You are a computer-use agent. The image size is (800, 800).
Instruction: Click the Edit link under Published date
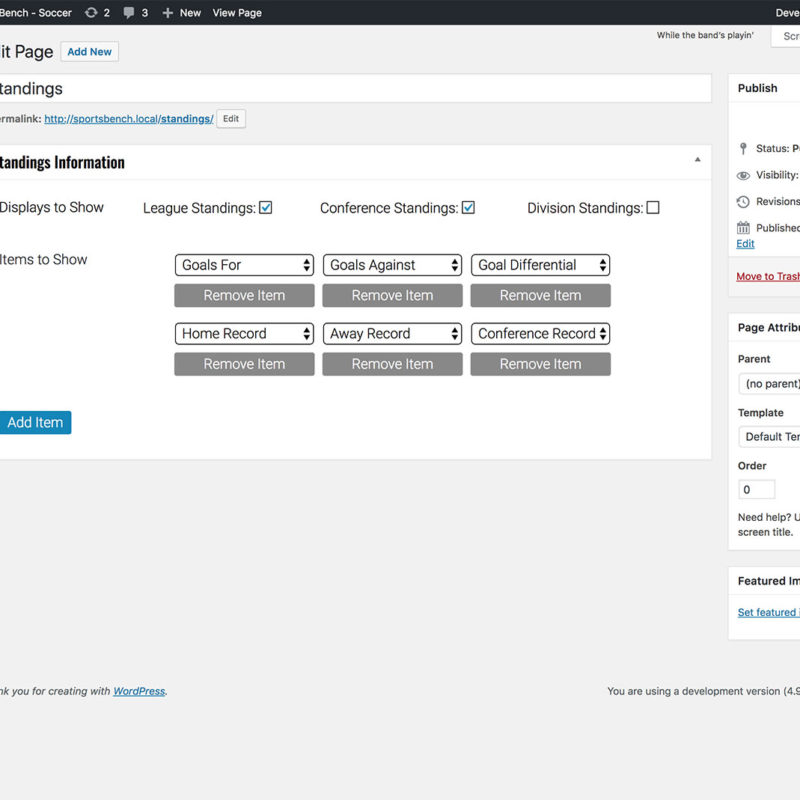[745, 244]
